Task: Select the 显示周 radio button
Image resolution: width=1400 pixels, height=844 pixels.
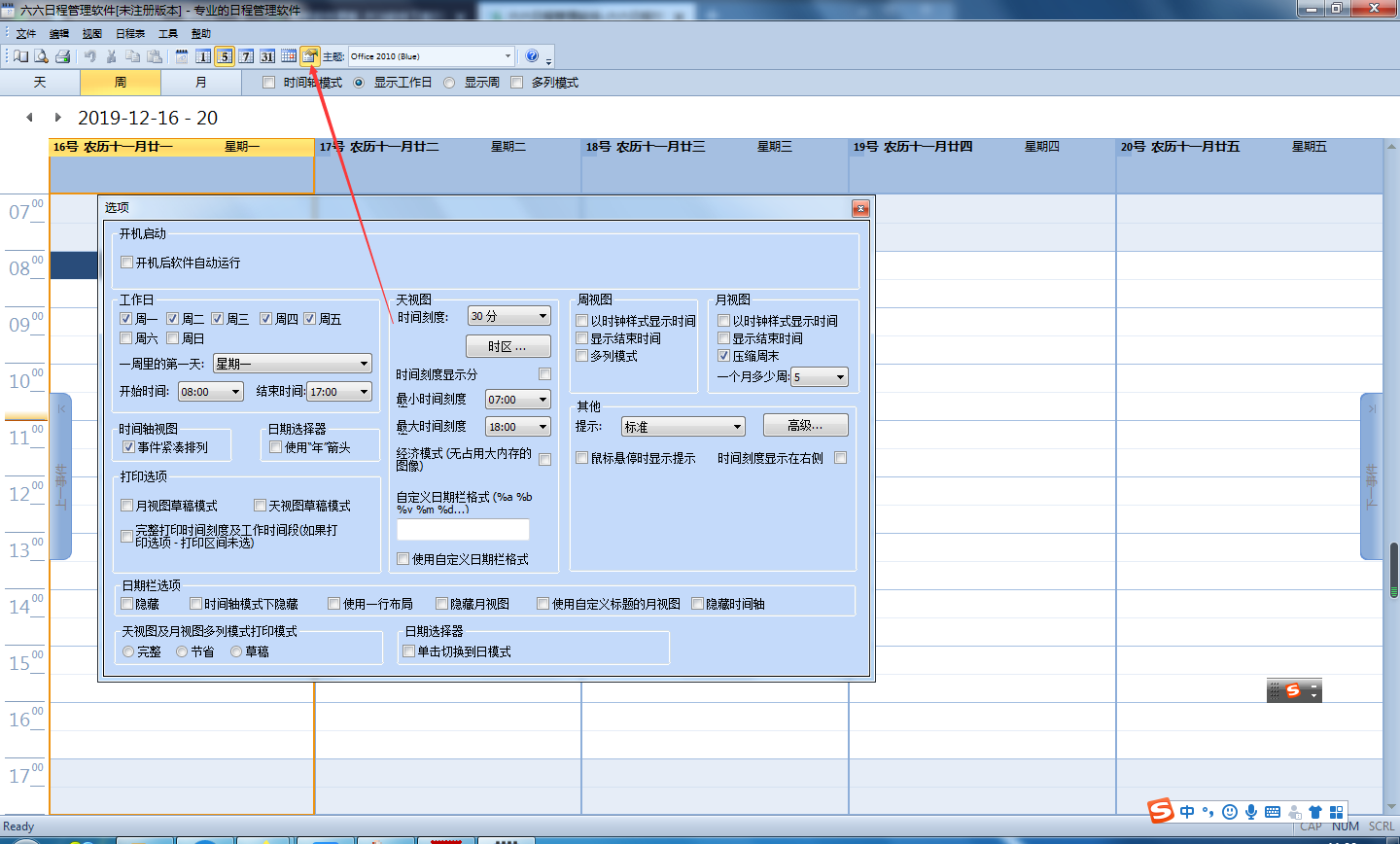Action: tap(449, 83)
